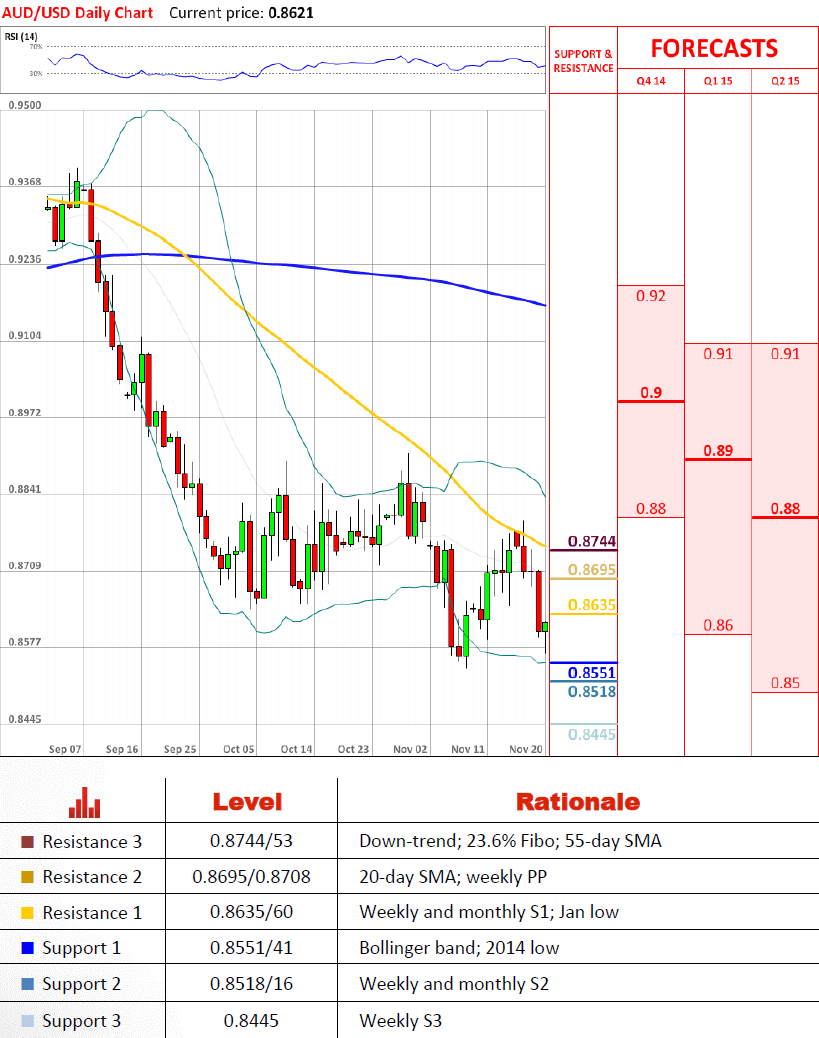The image size is (819, 1038).
Task: Click the level cell 0.8518/16
Action: 251,984
